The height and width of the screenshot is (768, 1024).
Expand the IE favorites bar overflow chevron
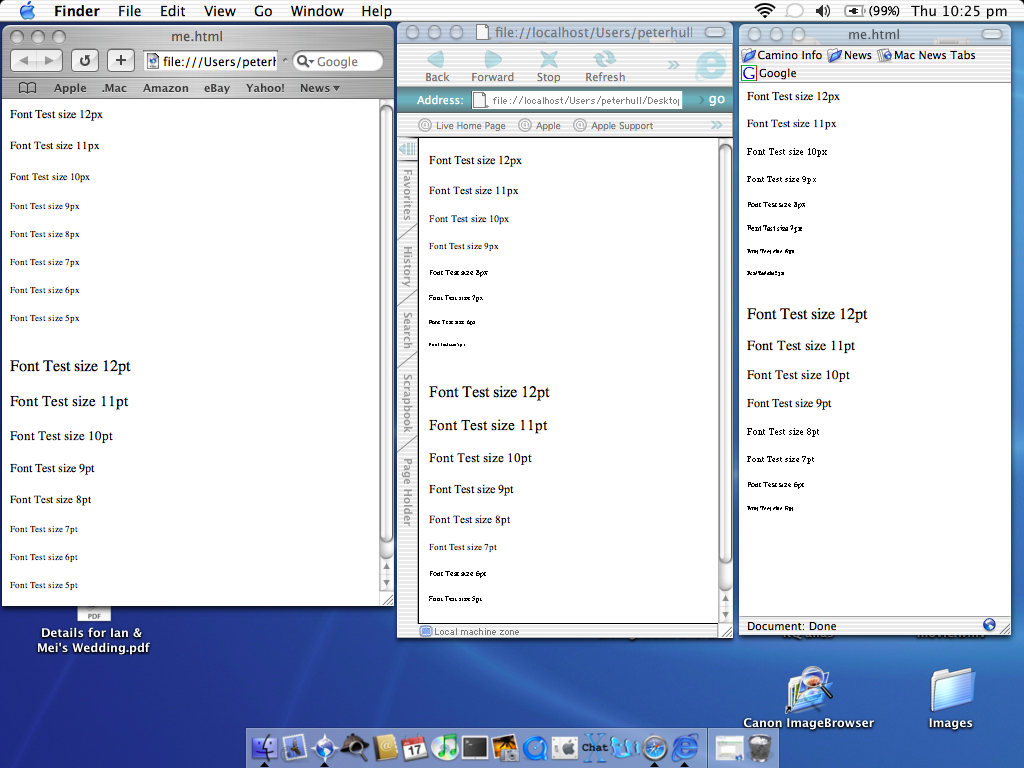pos(716,125)
